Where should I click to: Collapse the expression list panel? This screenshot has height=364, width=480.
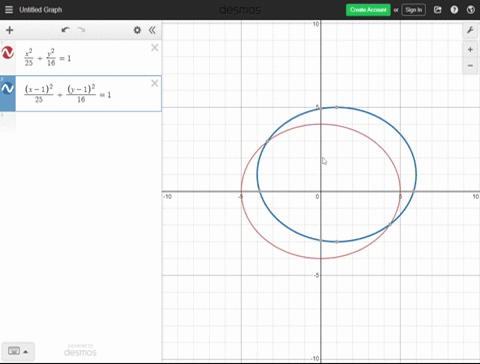tap(152, 30)
